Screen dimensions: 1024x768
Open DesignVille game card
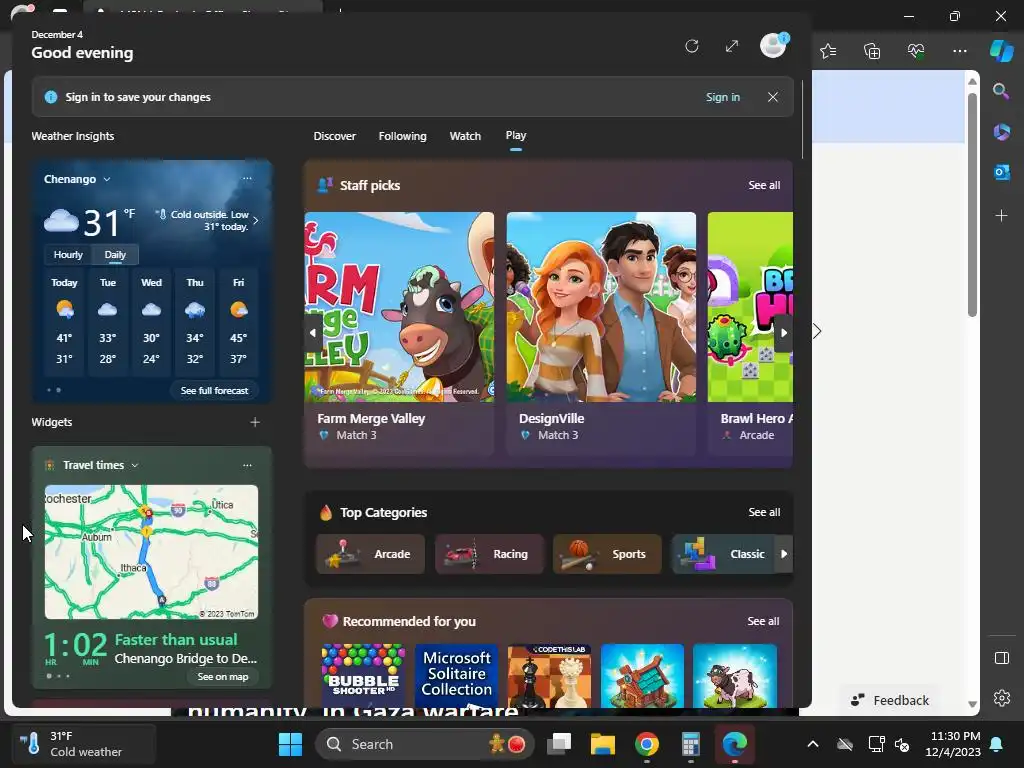(601, 332)
